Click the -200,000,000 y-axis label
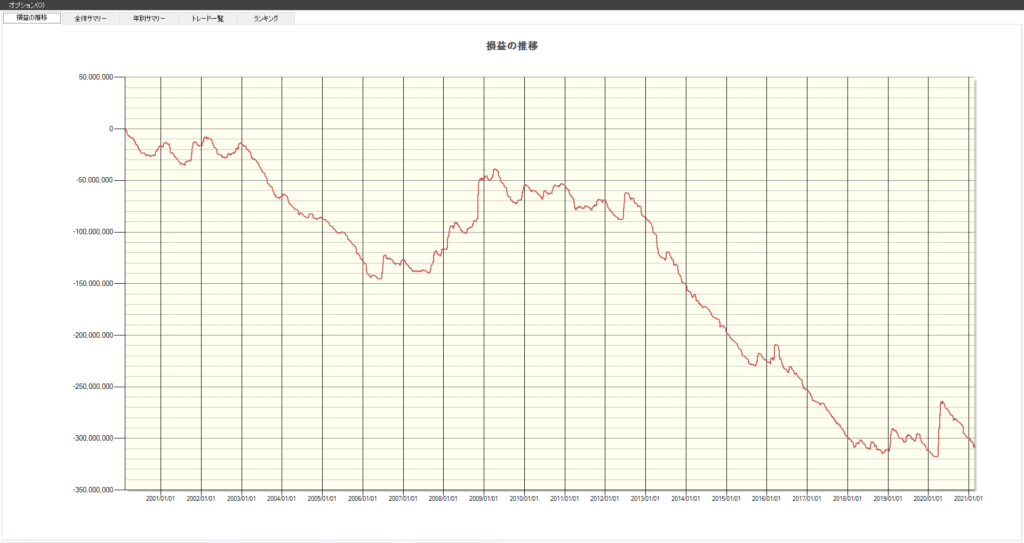Screen dimensions: 1024x543 pyautogui.click(x=93, y=335)
